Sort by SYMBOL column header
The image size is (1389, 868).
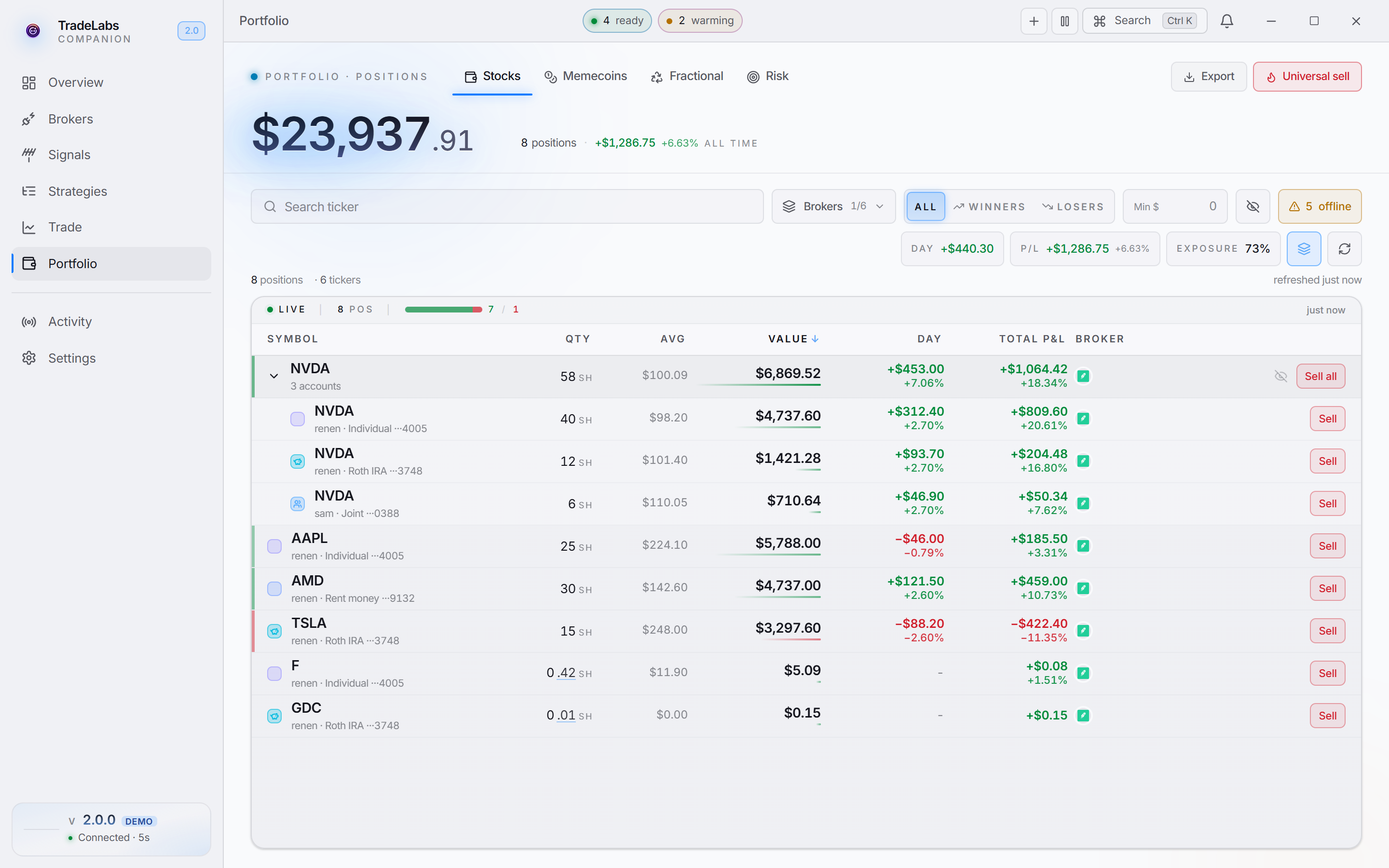(x=292, y=339)
